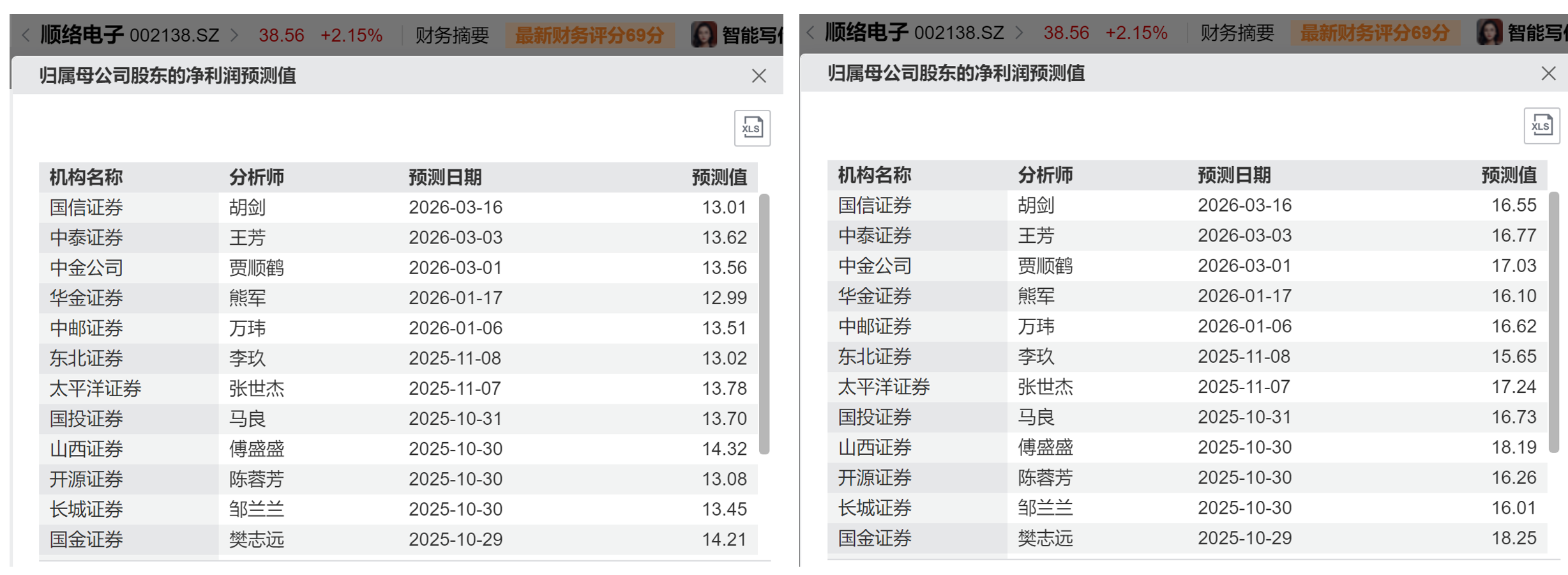
Task: Select forecast value 16.55
Action: pos(1514,205)
